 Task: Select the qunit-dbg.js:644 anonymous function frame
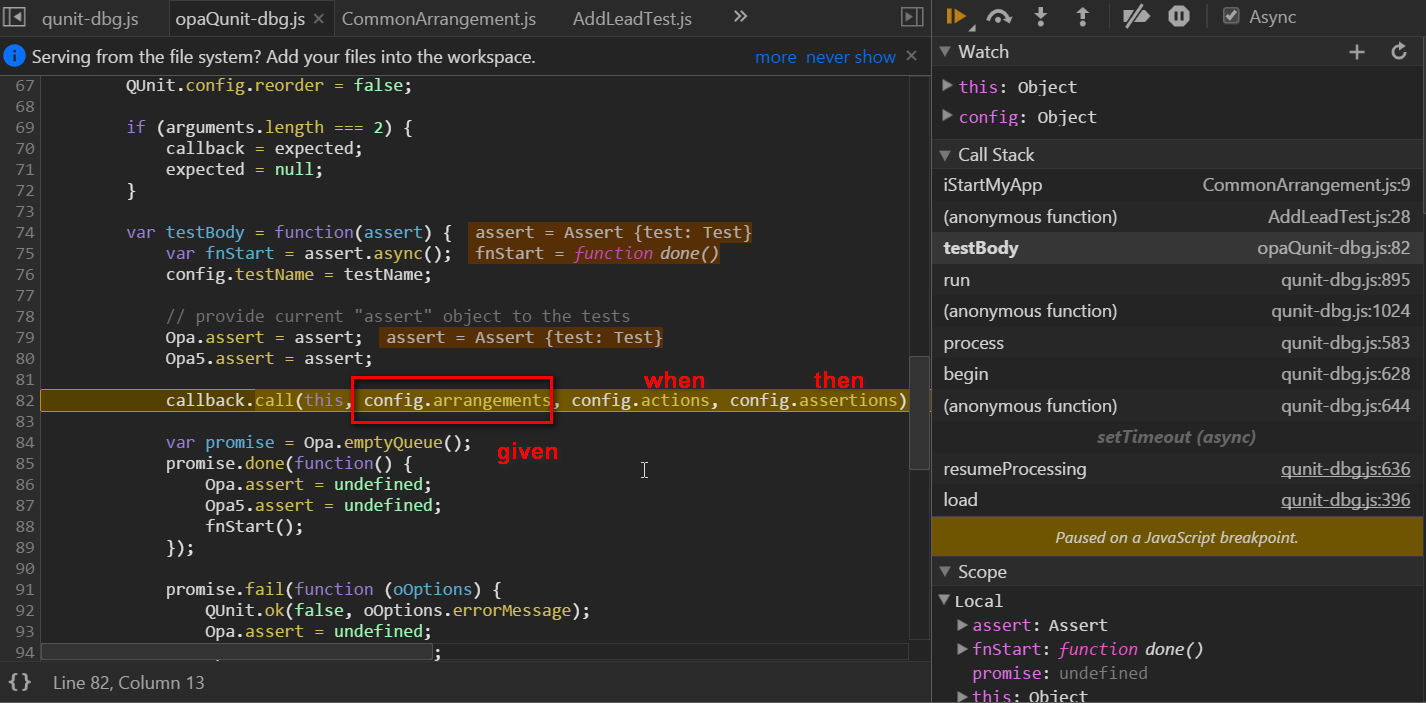[1178, 406]
